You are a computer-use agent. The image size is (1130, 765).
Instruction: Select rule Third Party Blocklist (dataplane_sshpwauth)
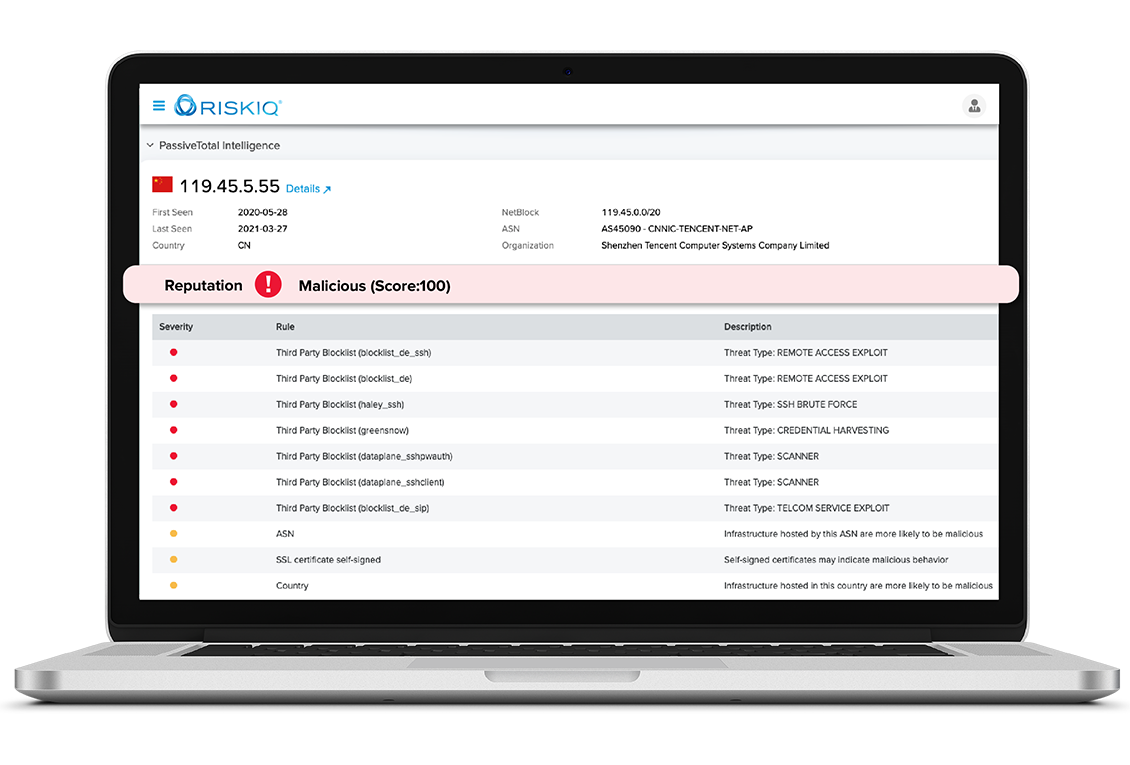click(x=364, y=457)
